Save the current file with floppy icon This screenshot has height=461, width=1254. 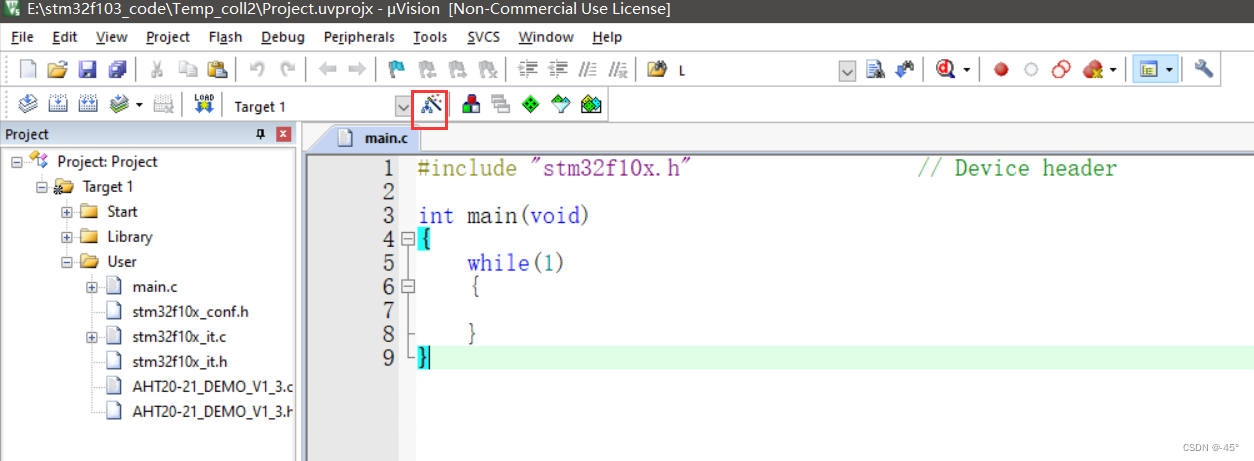(87, 70)
